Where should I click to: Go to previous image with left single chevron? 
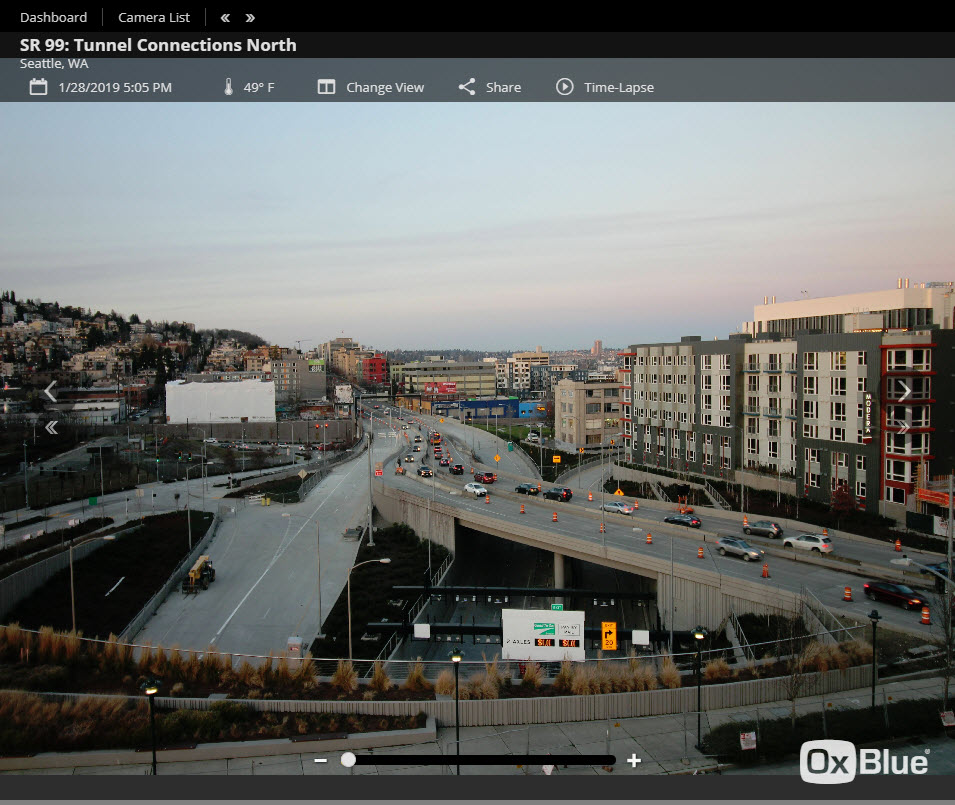tap(51, 392)
